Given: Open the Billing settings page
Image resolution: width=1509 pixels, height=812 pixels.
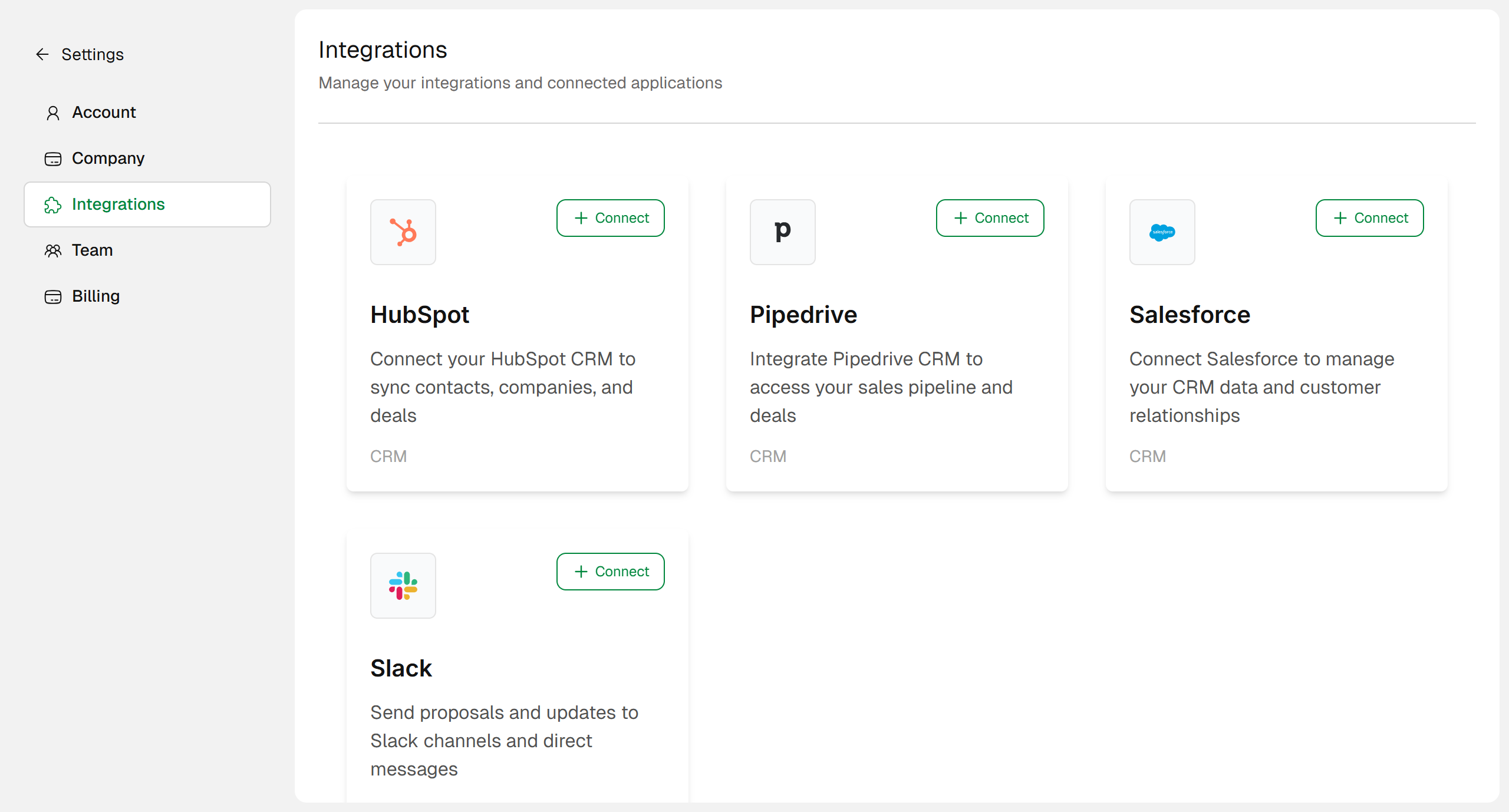Looking at the screenshot, I should 95,296.
